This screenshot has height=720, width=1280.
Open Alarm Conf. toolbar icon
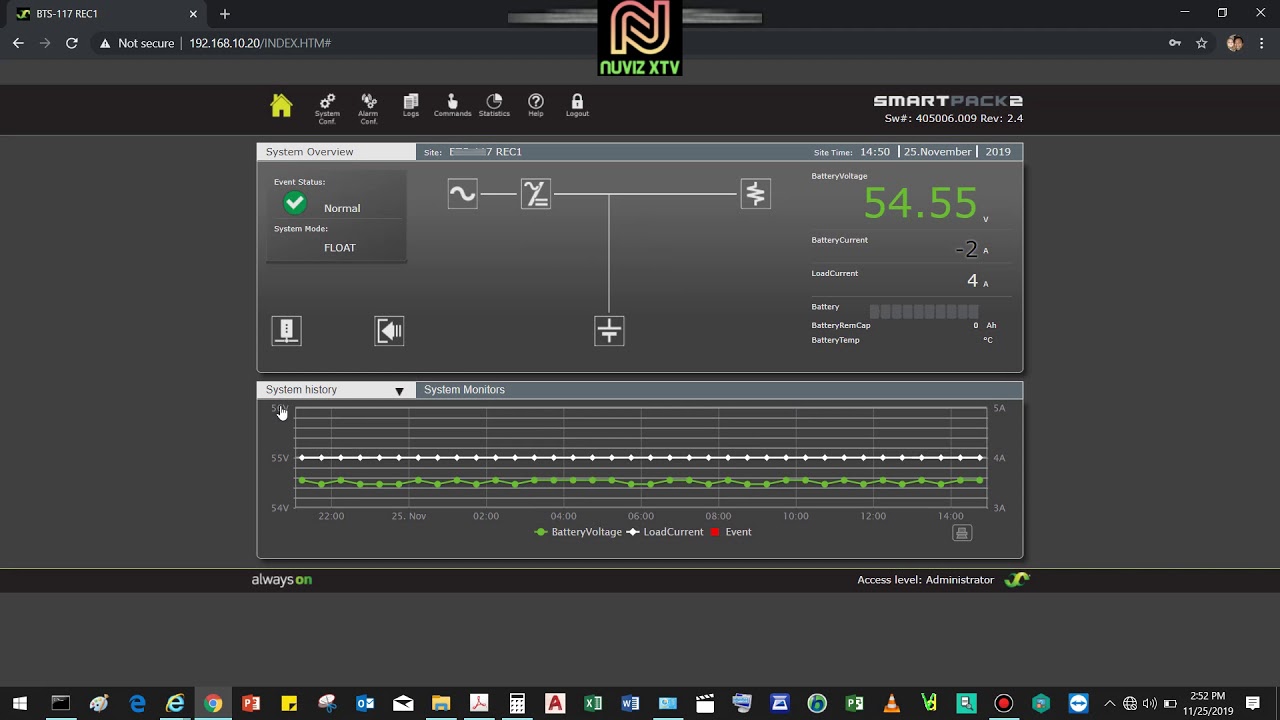(369, 107)
